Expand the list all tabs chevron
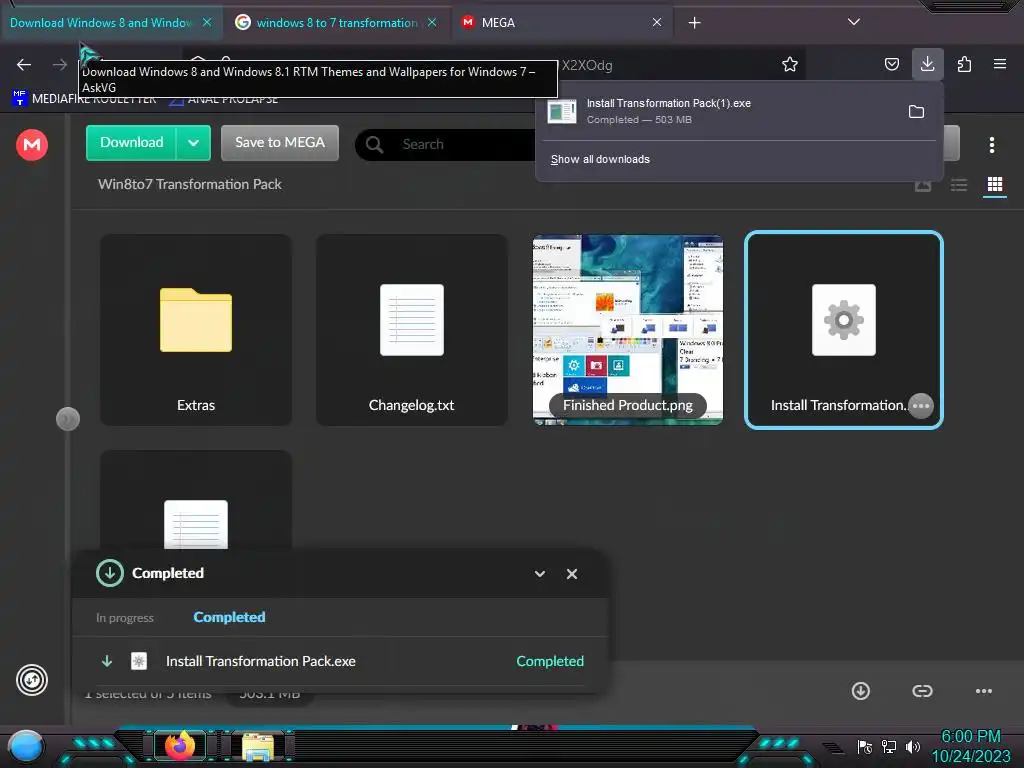The width and height of the screenshot is (1024, 768). [854, 22]
